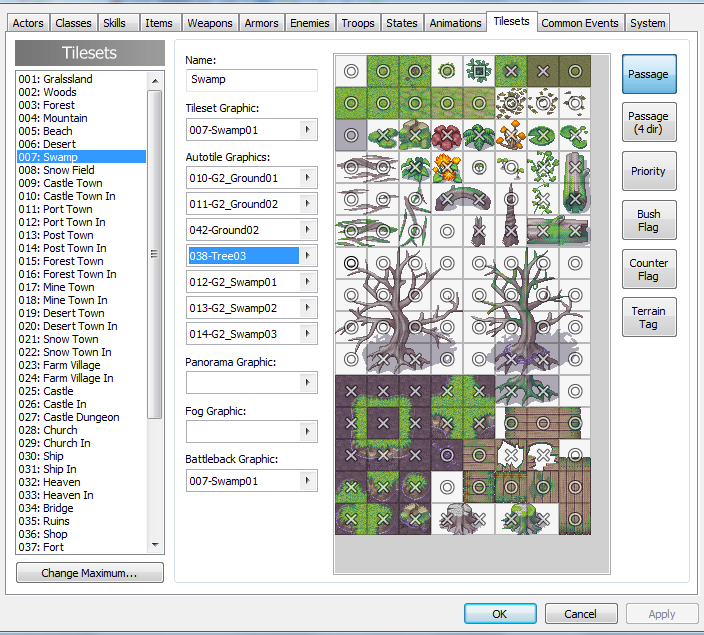Open the 012-G2_Swamp01 autotile dropdown arrow
The image size is (704, 635).
(308, 282)
